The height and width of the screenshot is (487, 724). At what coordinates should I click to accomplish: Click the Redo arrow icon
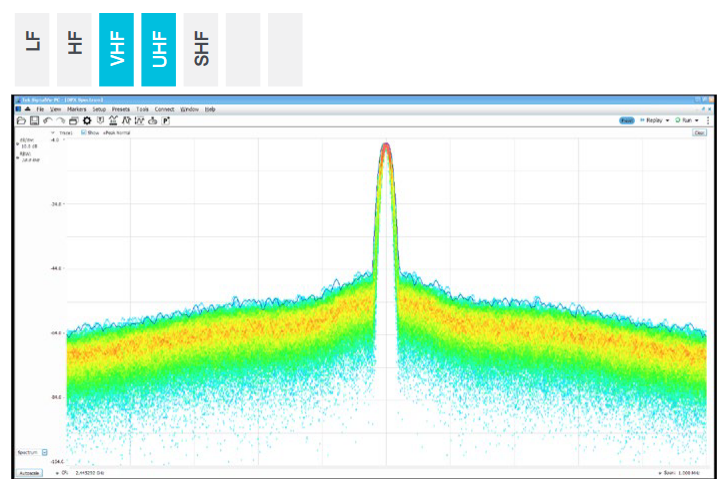[x=60, y=120]
